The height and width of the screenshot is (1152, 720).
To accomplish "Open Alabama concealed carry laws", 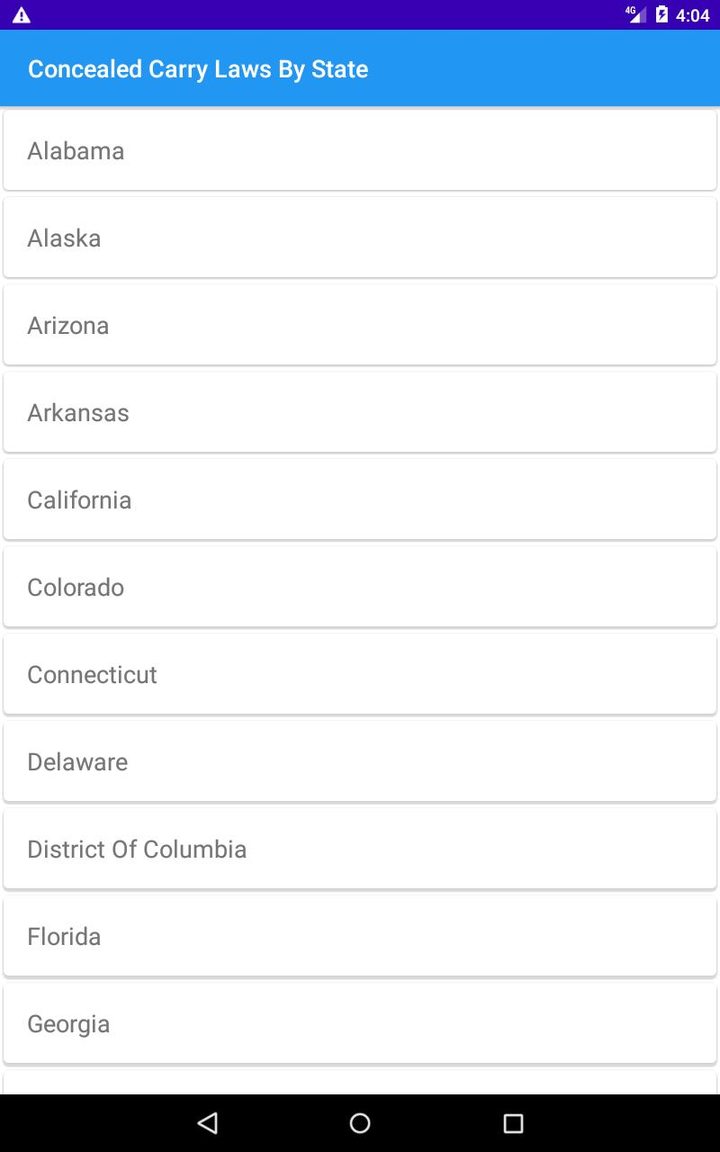I will click(360, 151).
